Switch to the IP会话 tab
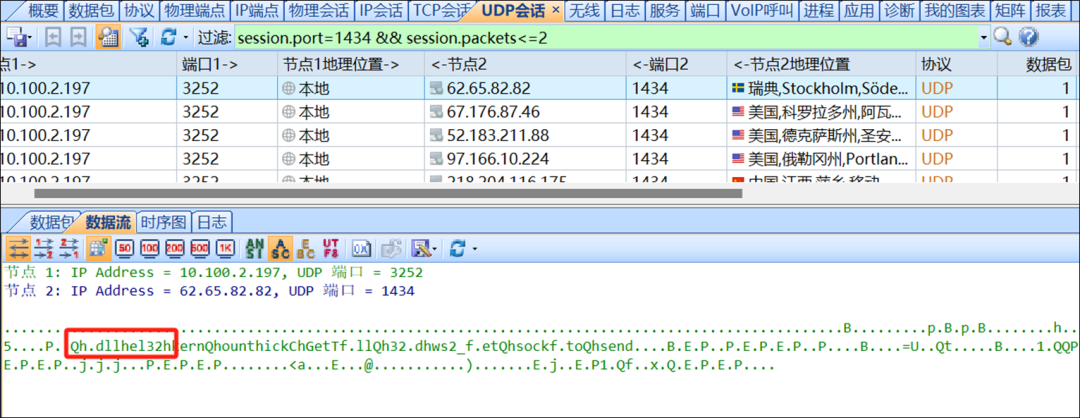The width and height of the screenshot is (1080, 418). coord(382,10)
